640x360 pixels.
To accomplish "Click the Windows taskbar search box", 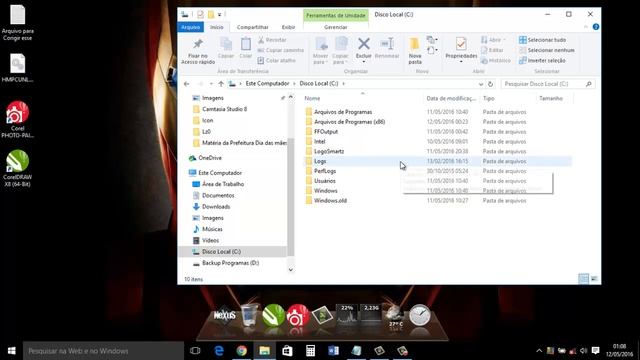I will (x=104, y=351).
